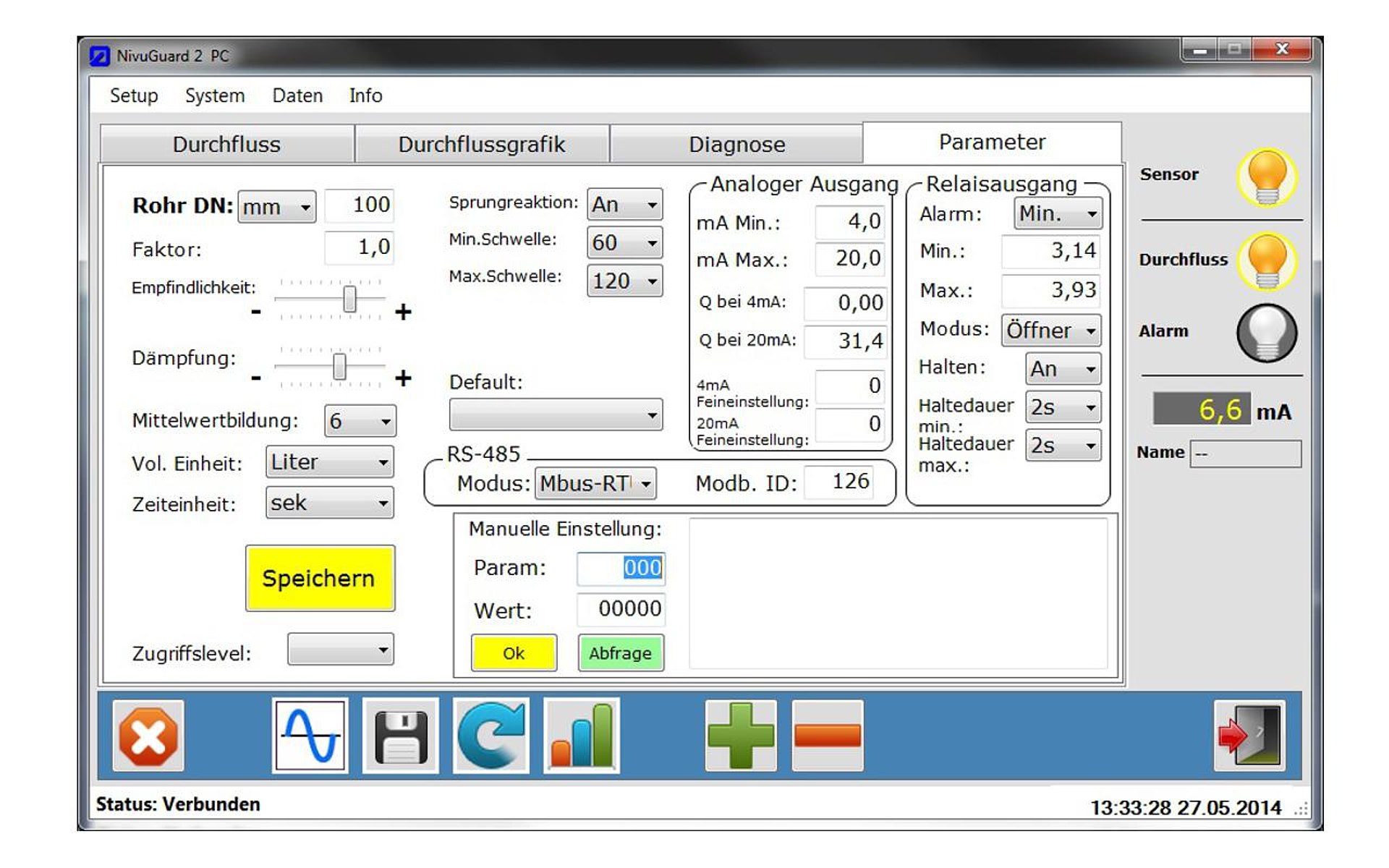1389x868 pixels.
Task: Click the 4mA Feineinstellung field
Action: [x=849, y=386]
